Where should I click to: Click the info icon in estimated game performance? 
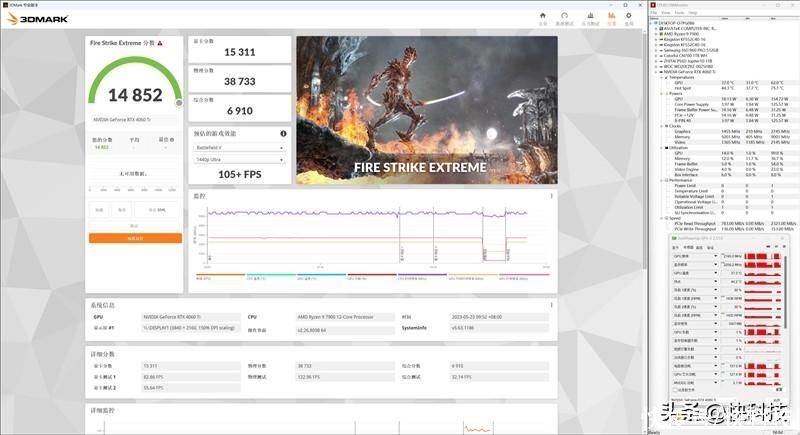[x=283, y=134]
